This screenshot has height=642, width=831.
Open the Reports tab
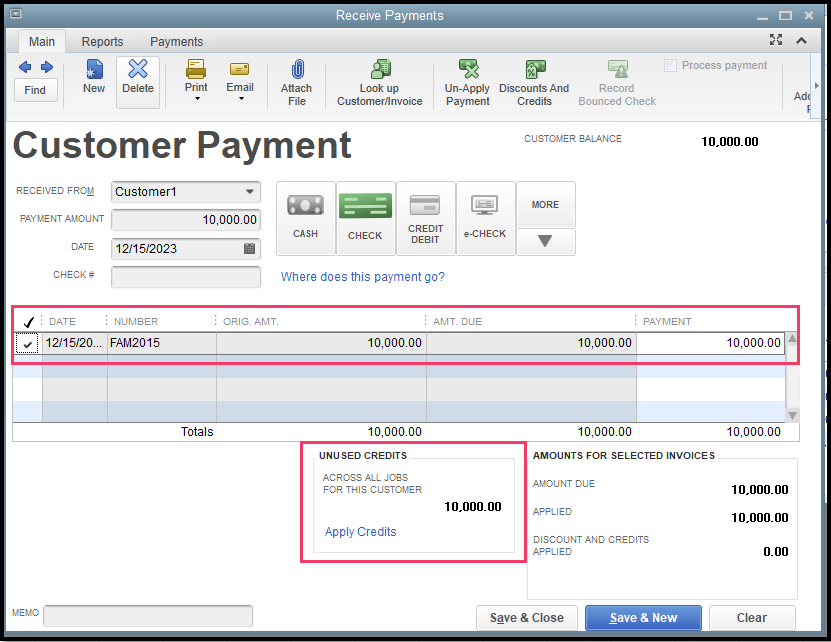tap(102, 41)
